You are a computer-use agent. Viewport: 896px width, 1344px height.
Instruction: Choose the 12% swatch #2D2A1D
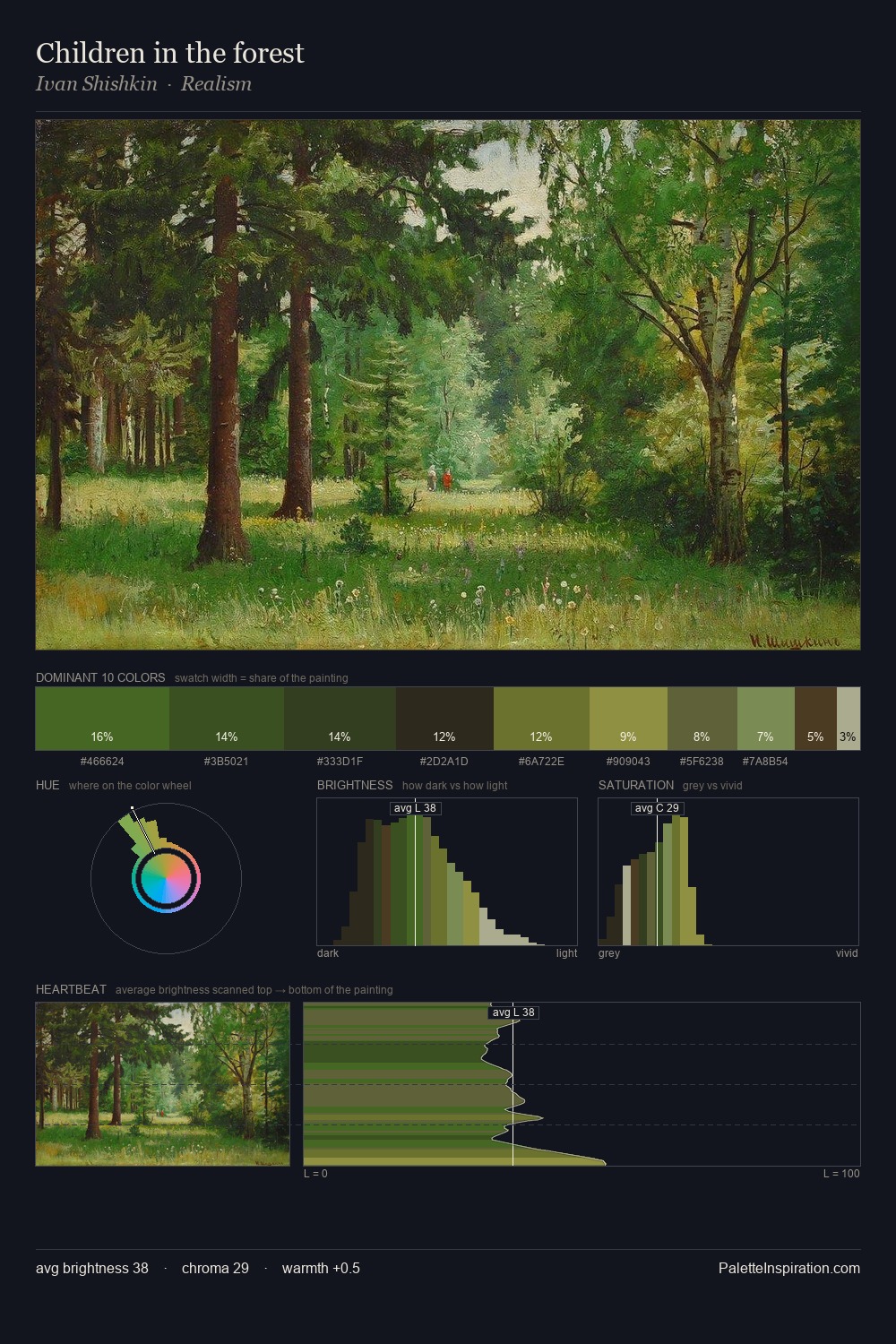pyautogui.click(x=444, y=719)
